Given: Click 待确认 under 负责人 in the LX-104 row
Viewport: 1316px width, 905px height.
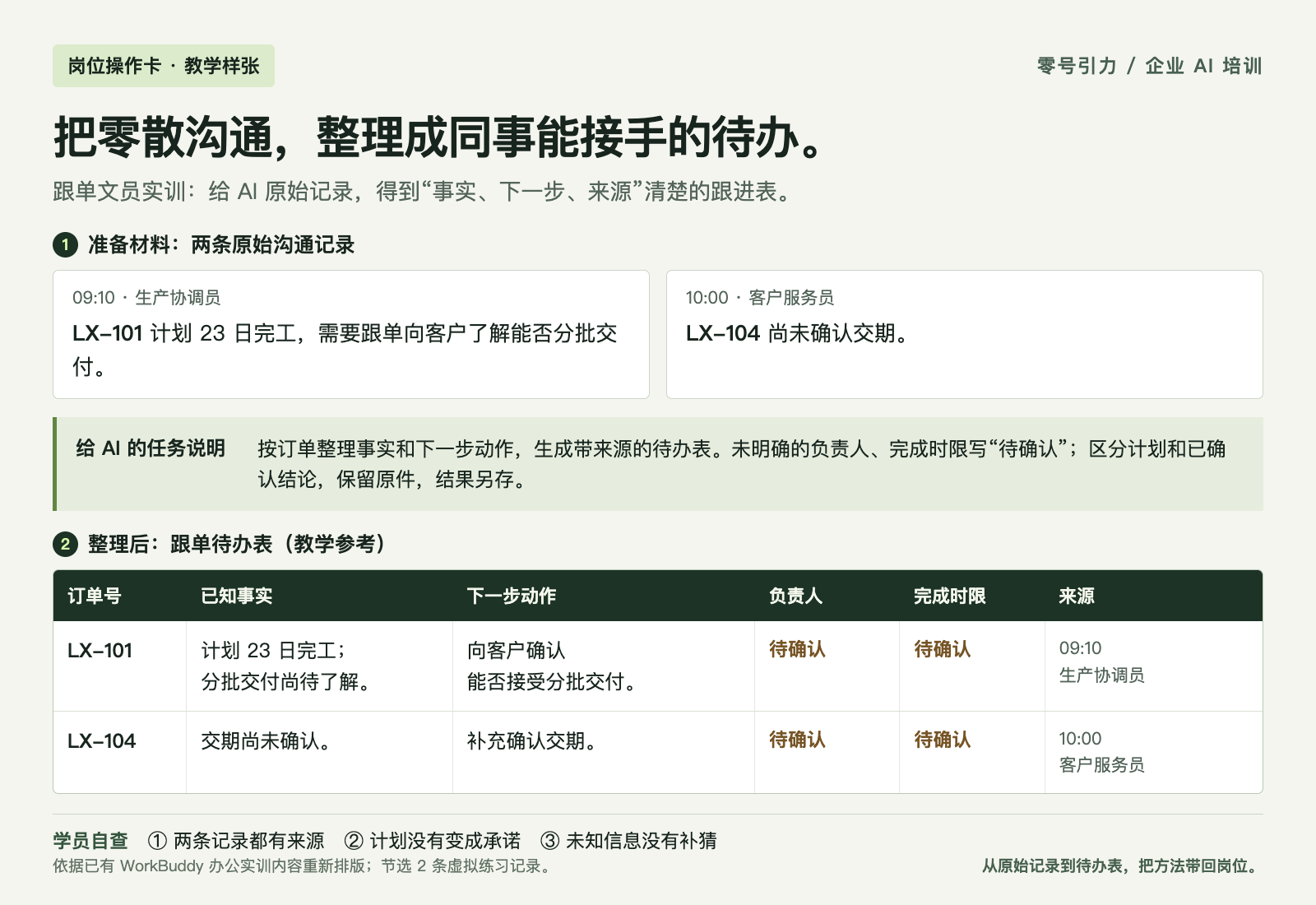Looking at the screenshot, I should [797, 740].
